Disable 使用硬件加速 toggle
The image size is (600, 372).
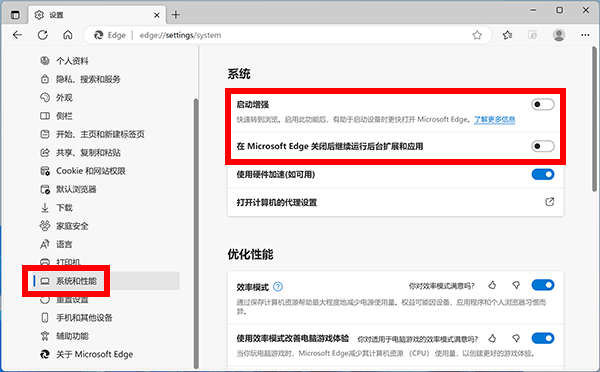(x=543, y=175)
